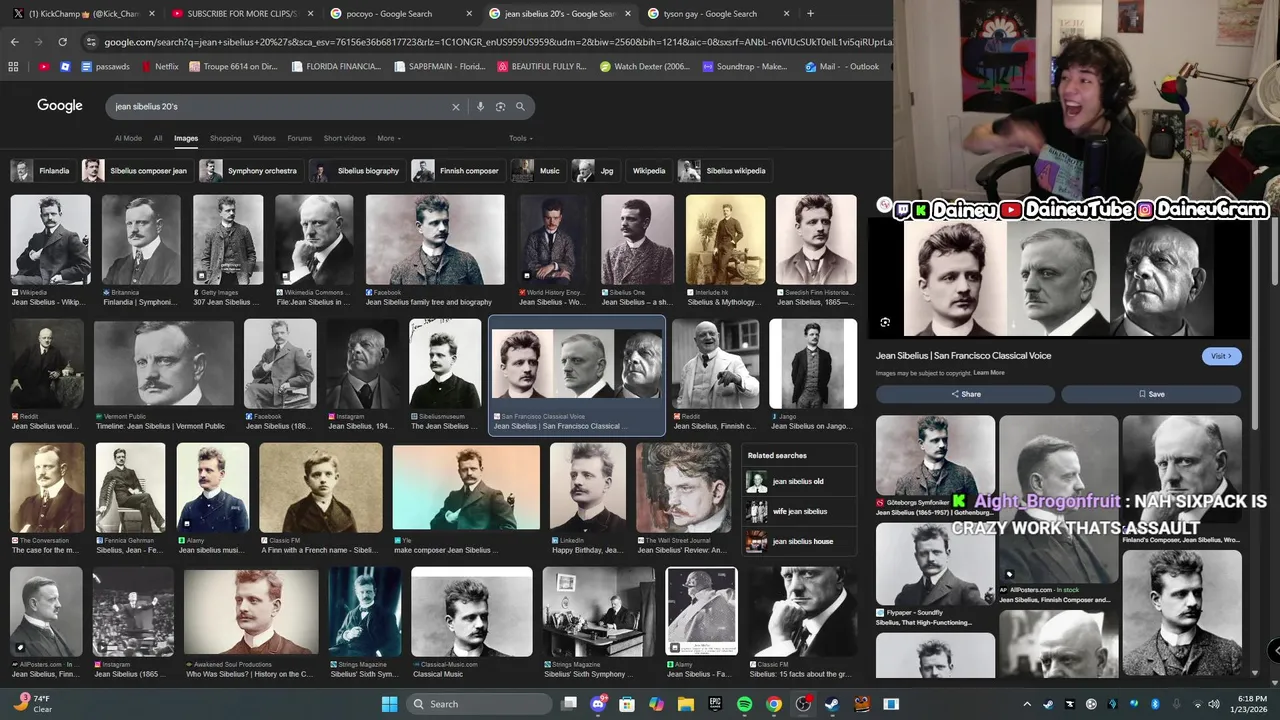Open Google Lens image search icon
This screenshot has height=720, width=1280.
[x=500, y=107]
